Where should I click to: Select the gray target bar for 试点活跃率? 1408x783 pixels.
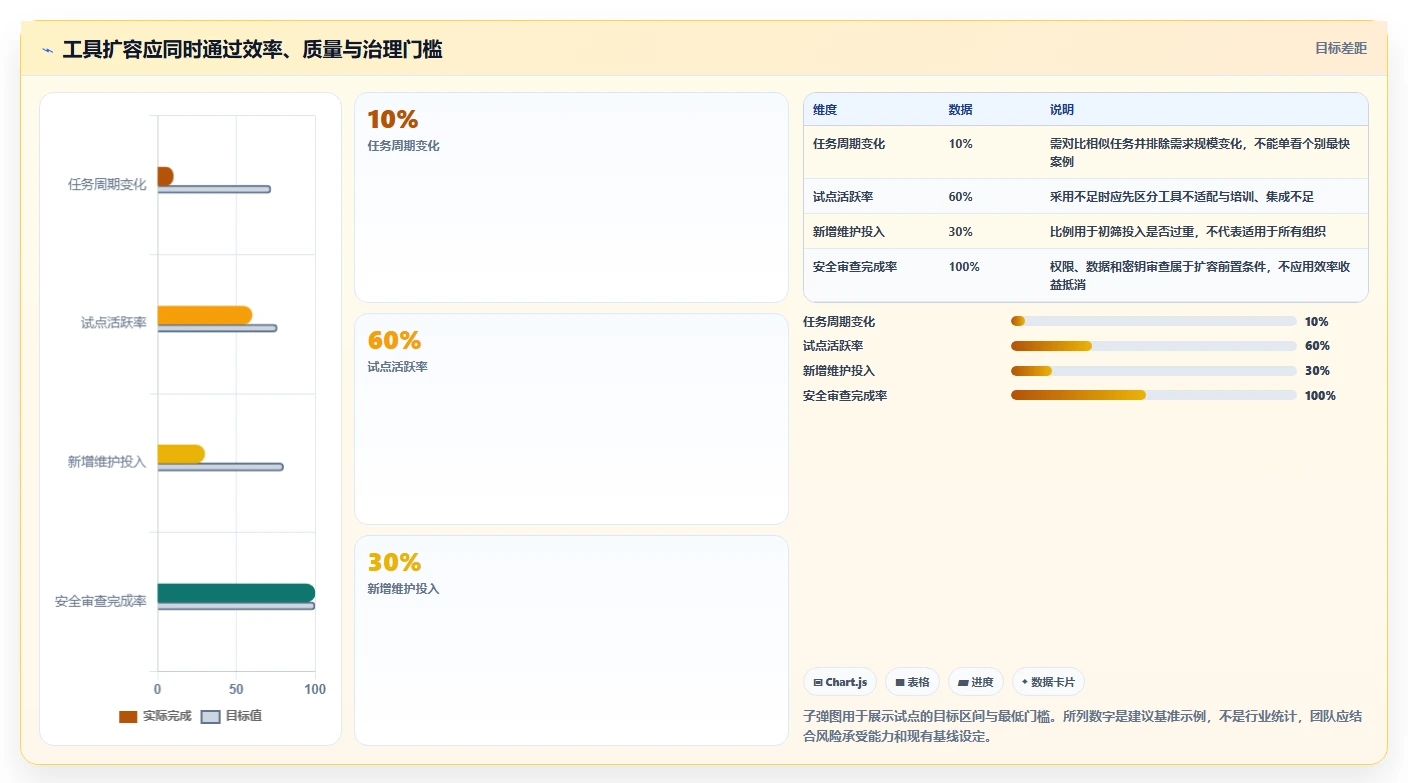217,328
